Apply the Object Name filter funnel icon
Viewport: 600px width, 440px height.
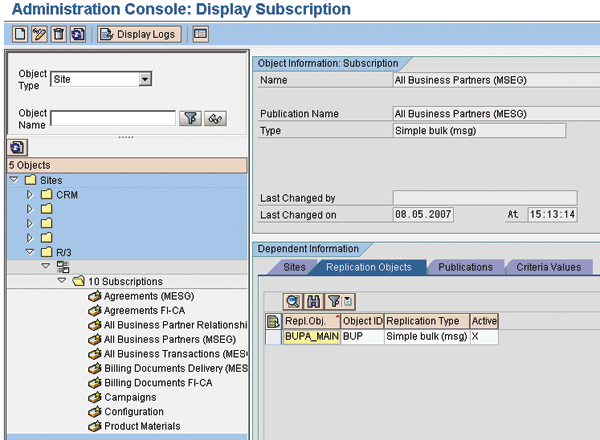[190, 119]
